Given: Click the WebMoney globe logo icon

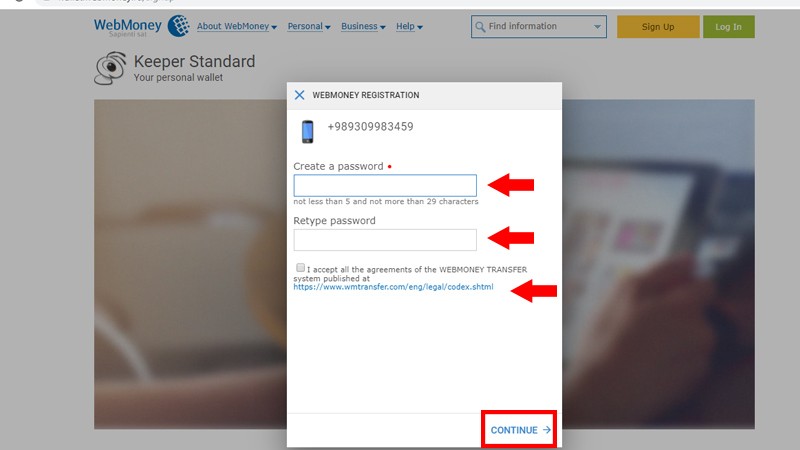Looking at the screenshot, I should pyautogui.click(x=179, y=26).
